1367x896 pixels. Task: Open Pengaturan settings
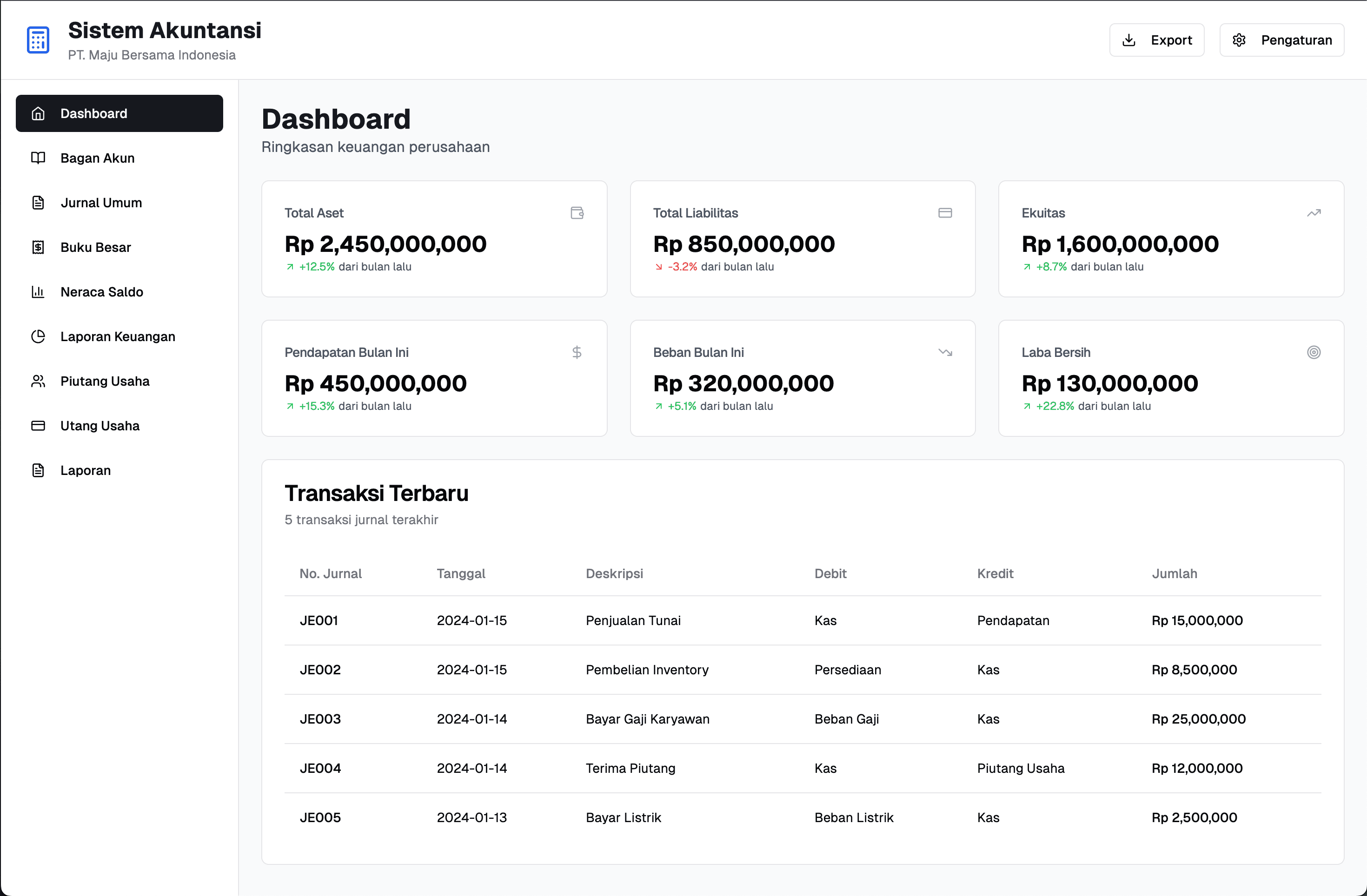point(1282,40)
